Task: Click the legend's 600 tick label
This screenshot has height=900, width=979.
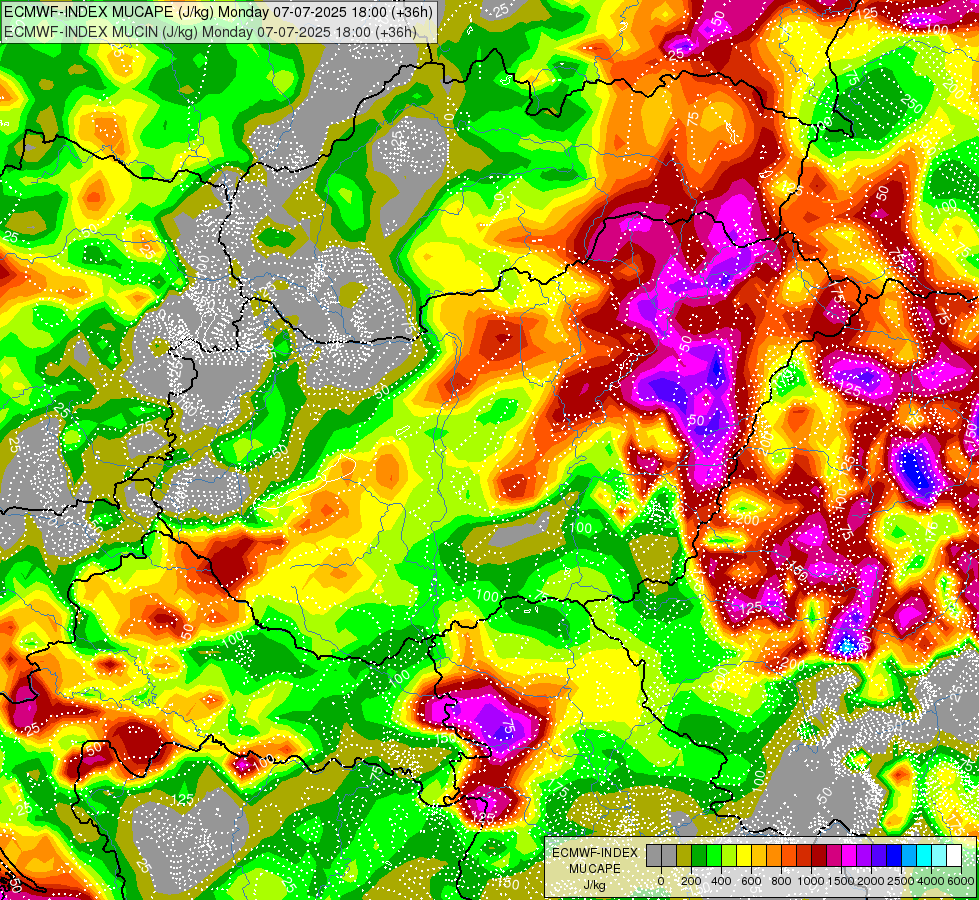Action: coord(751,881)
